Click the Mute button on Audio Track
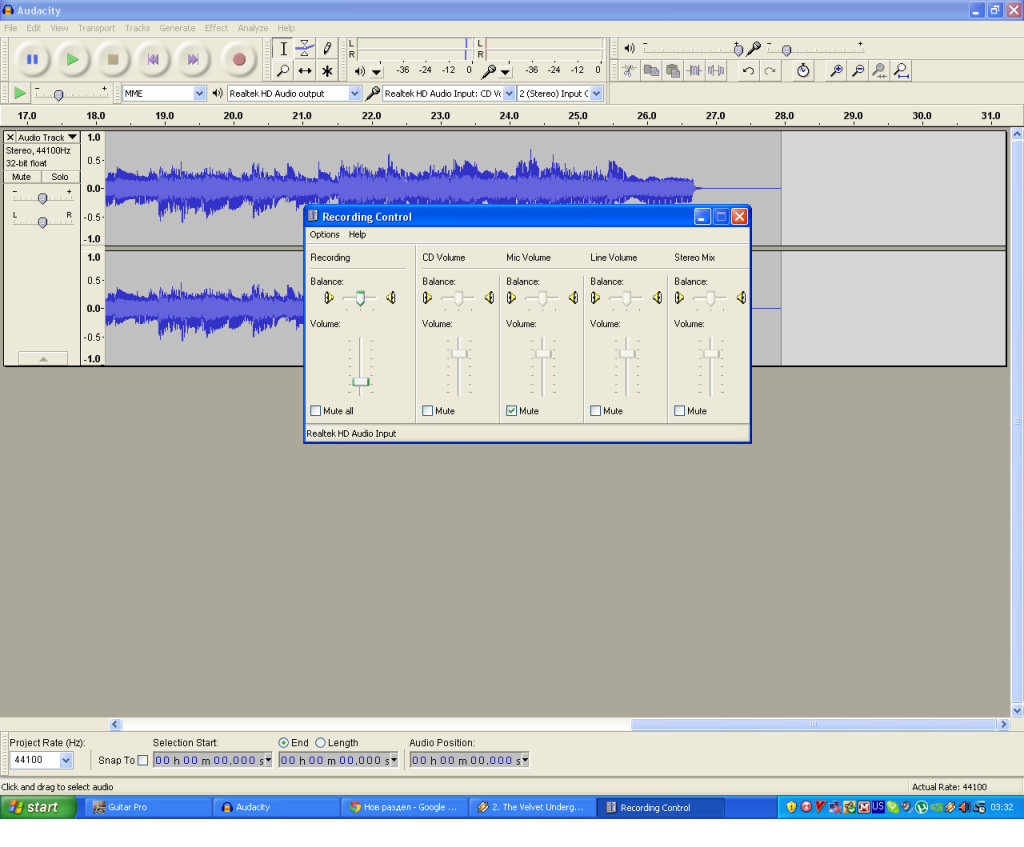The image size is (1024, 847). coord(21,177)
